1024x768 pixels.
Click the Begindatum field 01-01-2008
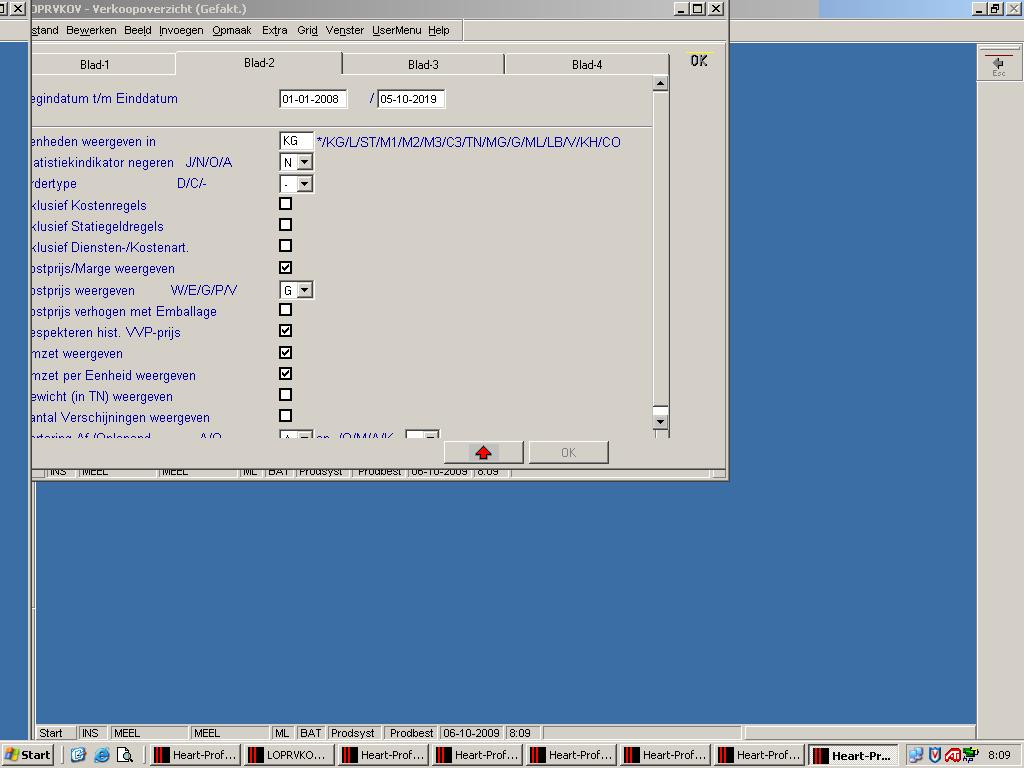(313, 99)
